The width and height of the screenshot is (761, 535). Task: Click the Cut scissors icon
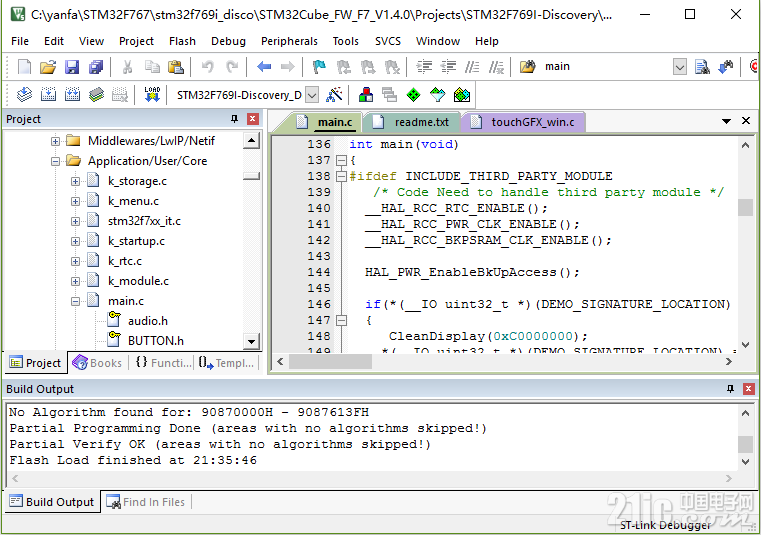(x=128, y=67)
